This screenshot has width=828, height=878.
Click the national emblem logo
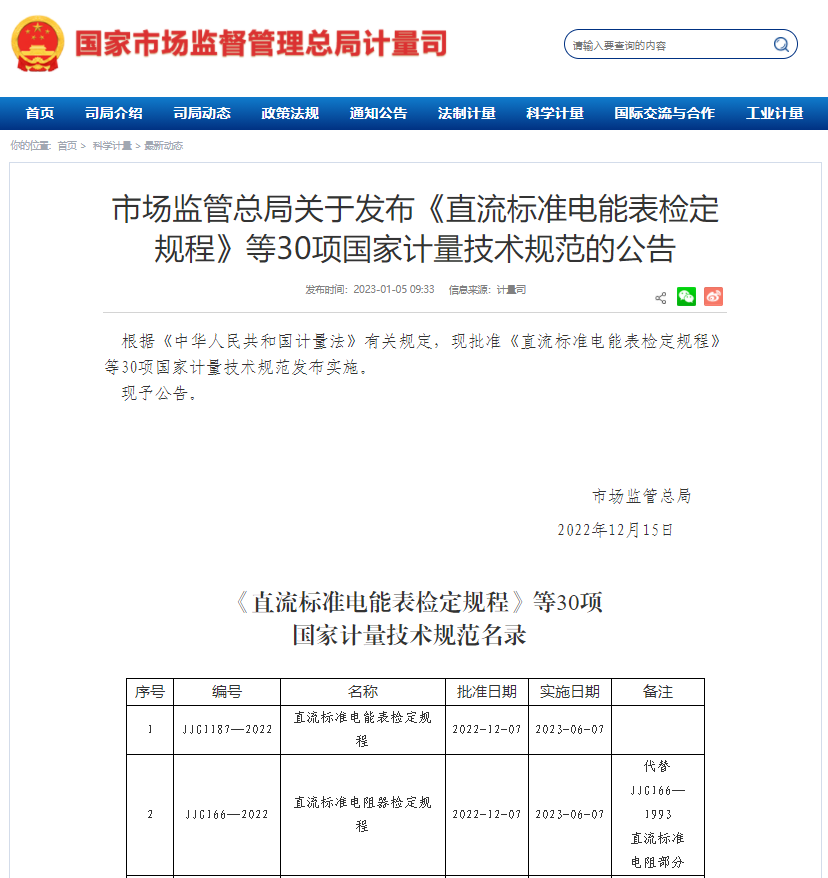point(37,44)
